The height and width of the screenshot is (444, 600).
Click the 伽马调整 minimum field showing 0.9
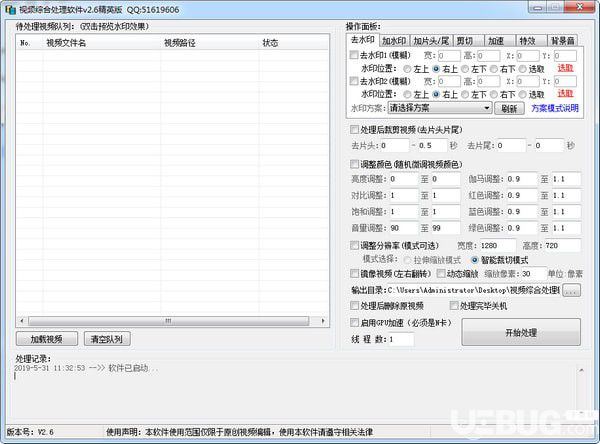[522, 179]
